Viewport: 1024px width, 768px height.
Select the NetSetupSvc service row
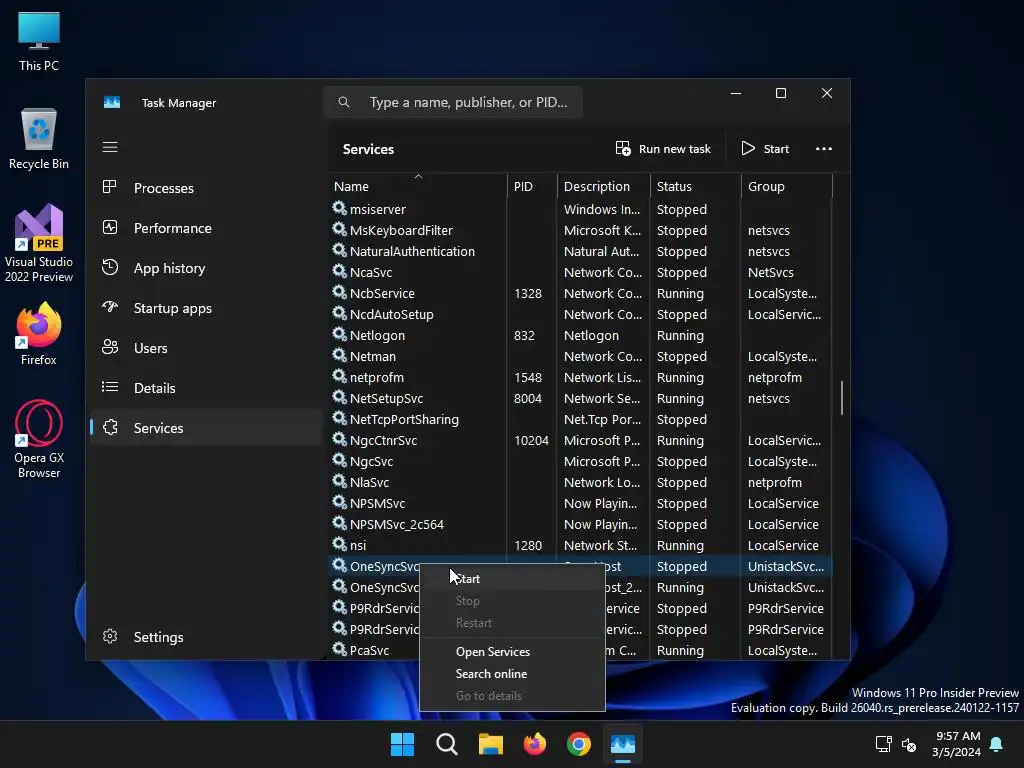pos(580,398)
